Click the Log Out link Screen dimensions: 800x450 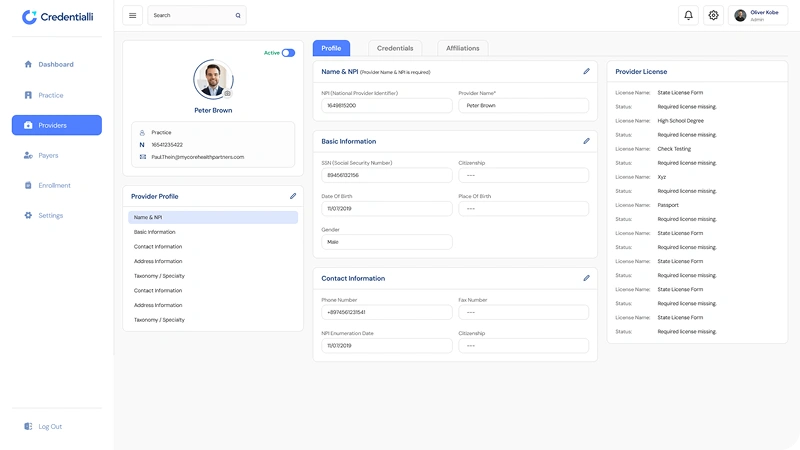pyautogui.click(x=49, y=426)
